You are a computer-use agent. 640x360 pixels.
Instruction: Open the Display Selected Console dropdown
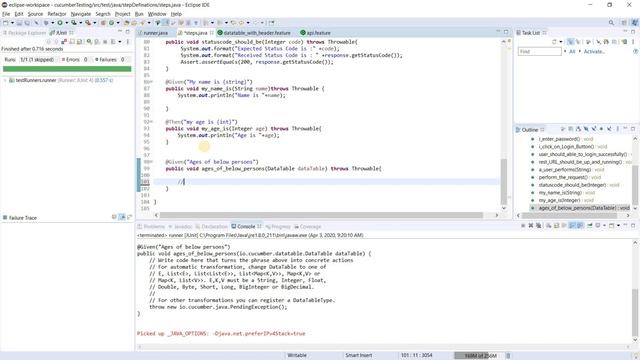click(604, 225)
